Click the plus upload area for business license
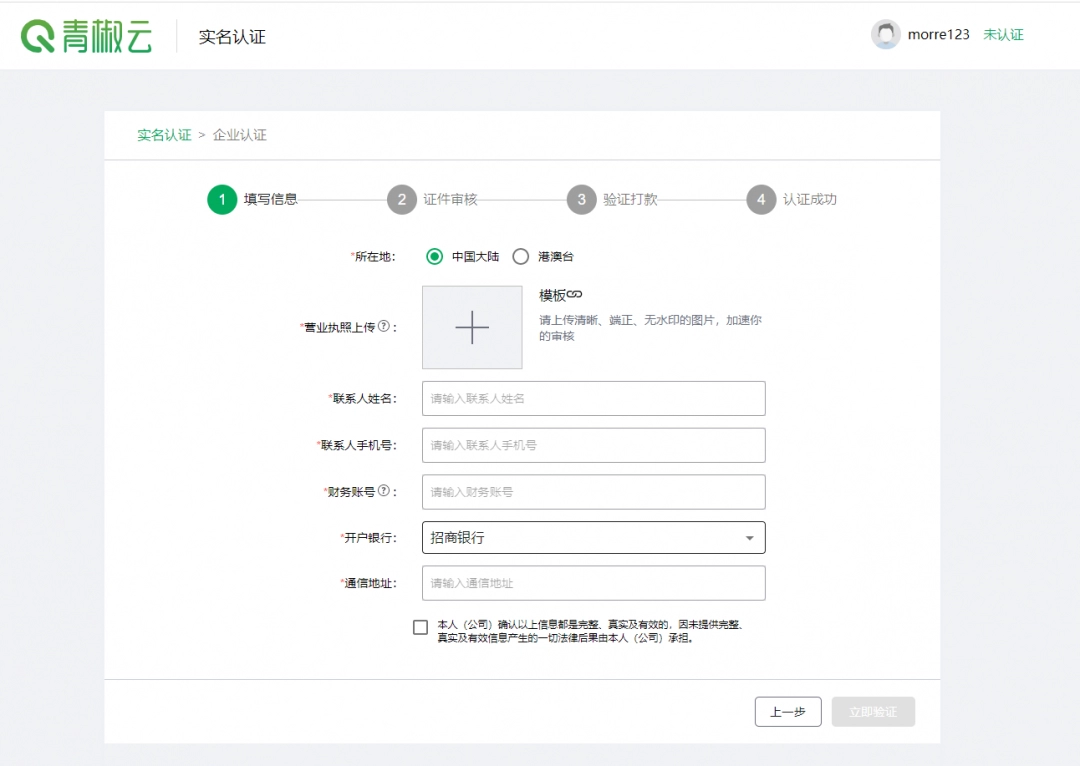The width and height of the screenshot is (1080, 766). tap(471, 327)
